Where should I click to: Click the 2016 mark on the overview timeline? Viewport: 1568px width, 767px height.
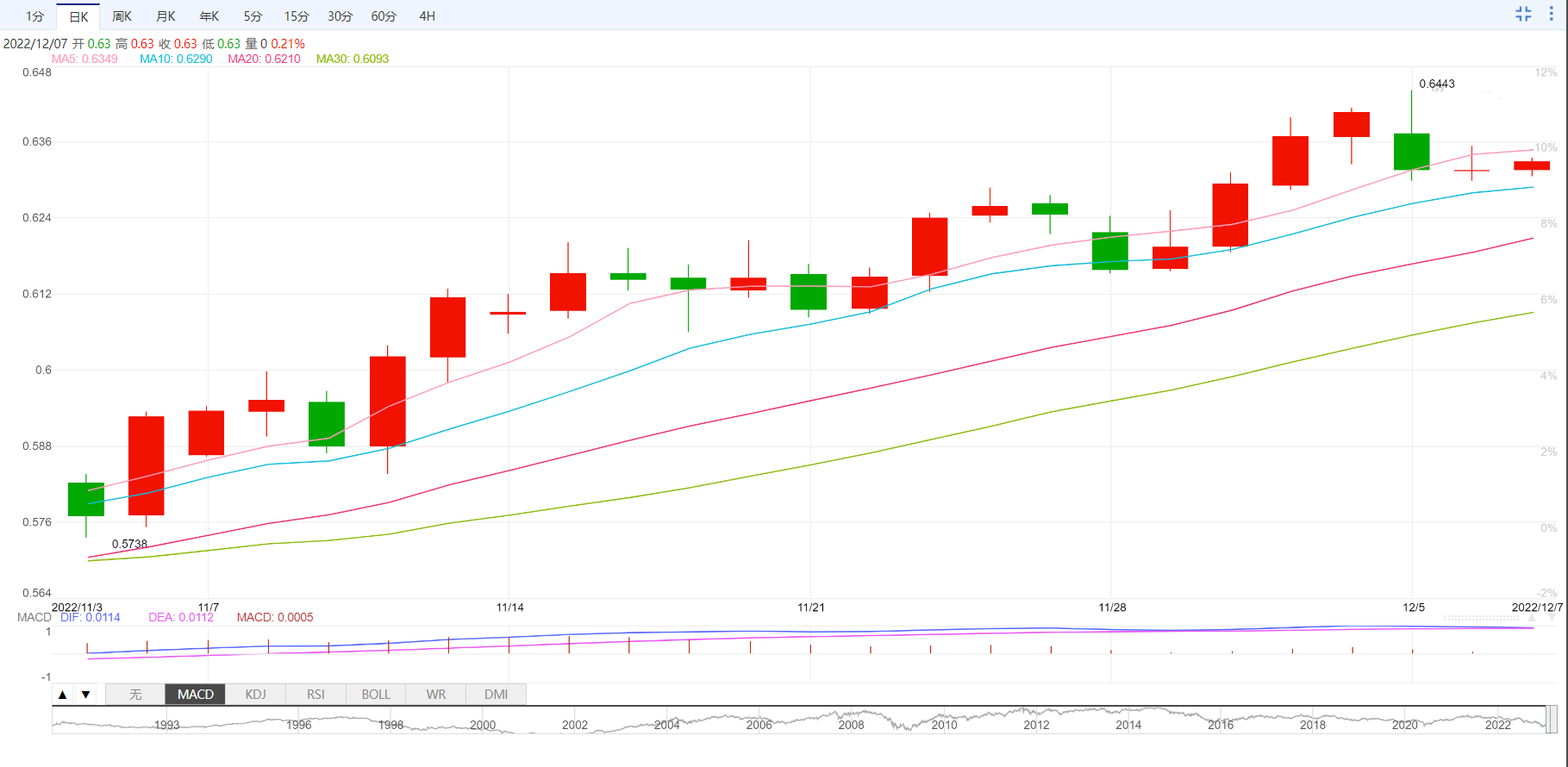pyautogui.click(x=1221, y=725)
